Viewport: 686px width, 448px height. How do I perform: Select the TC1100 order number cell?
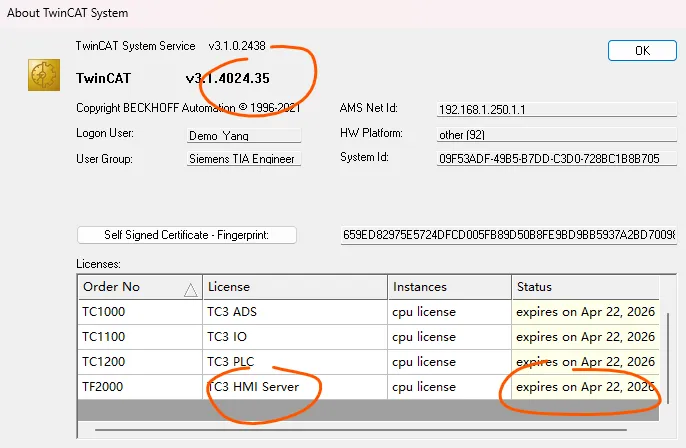tap(140, 337)
